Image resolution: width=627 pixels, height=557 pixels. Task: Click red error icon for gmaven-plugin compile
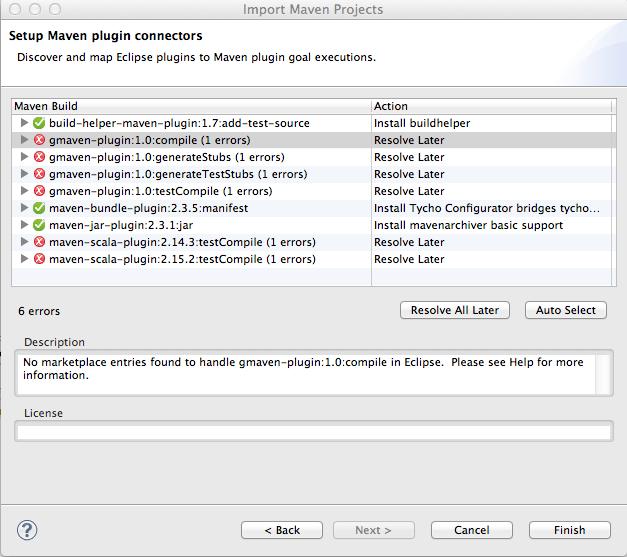tap(39, 140)
